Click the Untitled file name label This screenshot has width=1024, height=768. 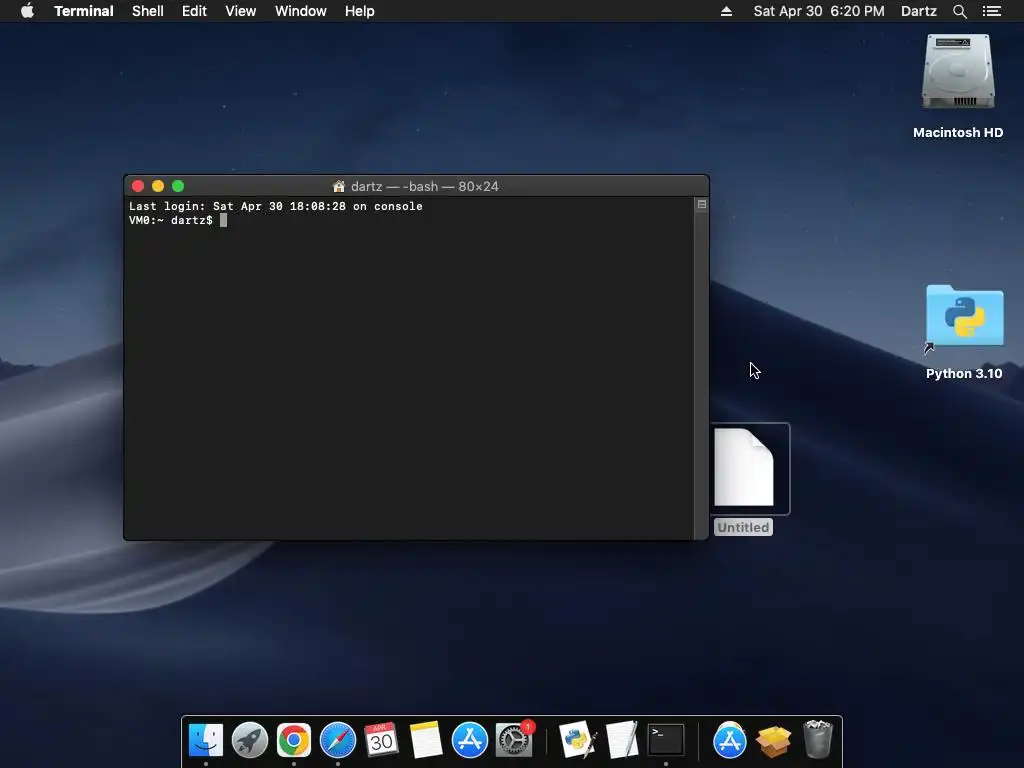[743, 527]
